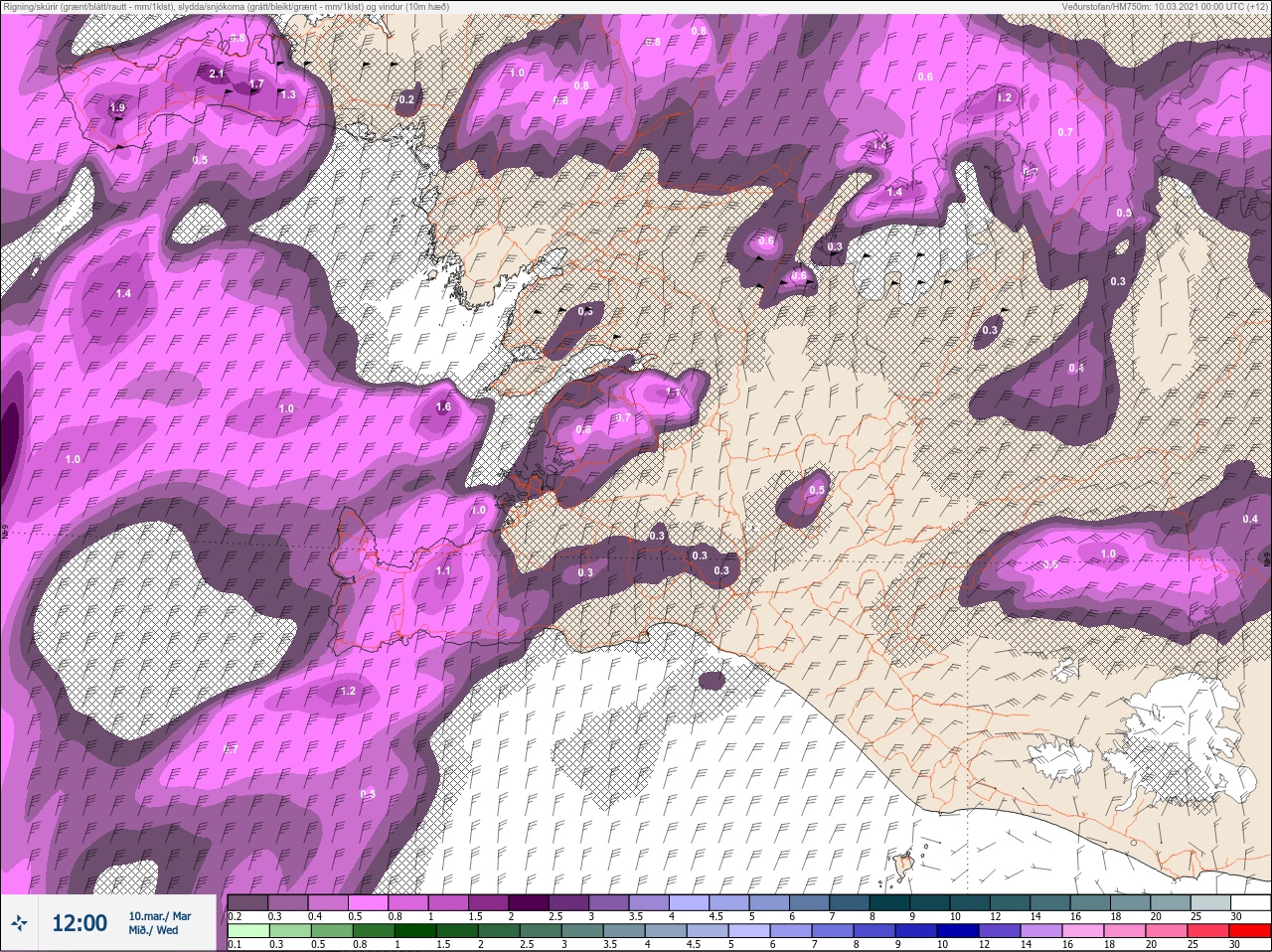The width and height of the screenshot is (1272, 952).
Task: Select the light pink 16–18 swatch in rain legend
Action: pyautogui.click(x=1082, y=932)
